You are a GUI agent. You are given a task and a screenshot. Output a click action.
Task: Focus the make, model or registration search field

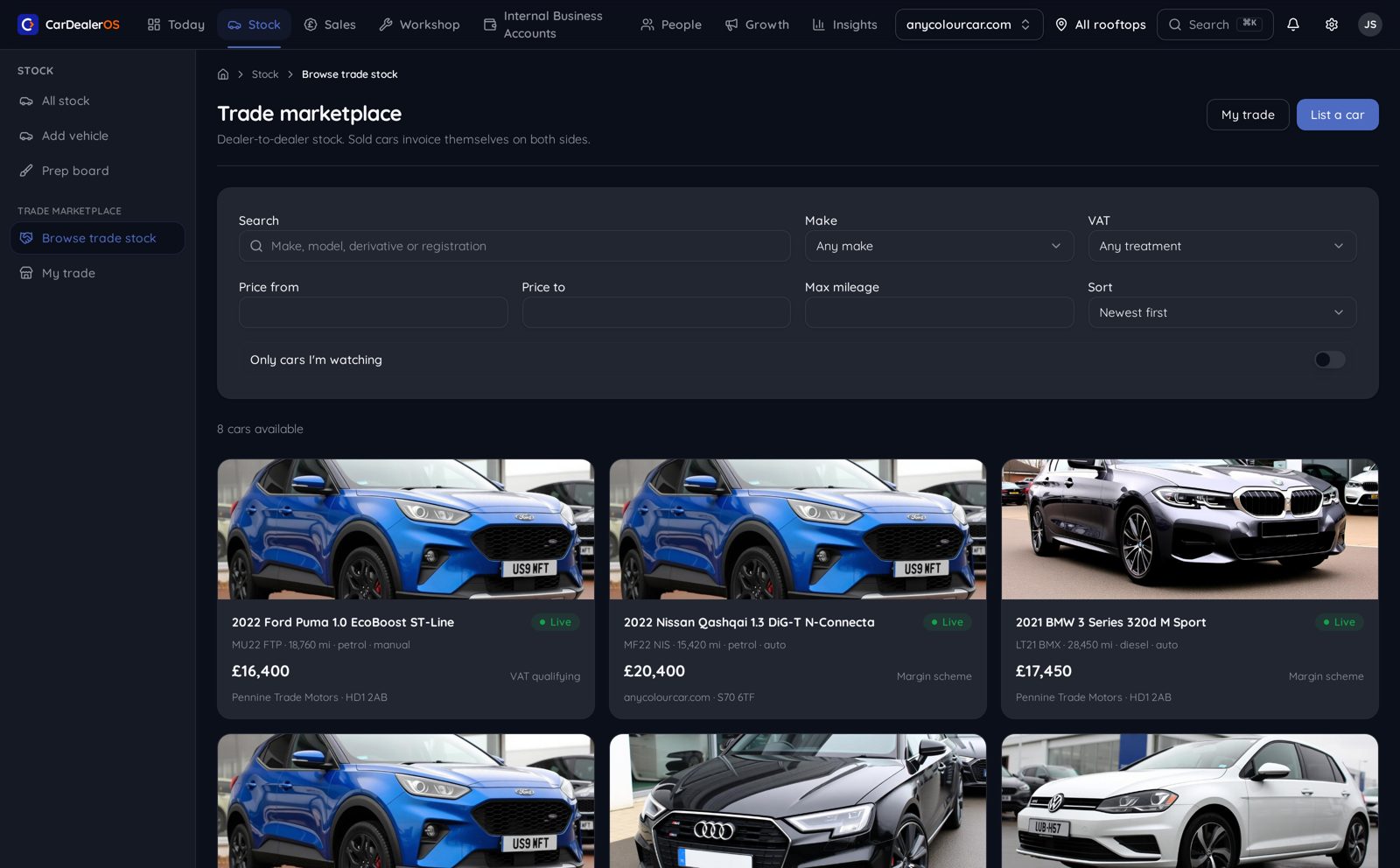[x=514, y=246]
